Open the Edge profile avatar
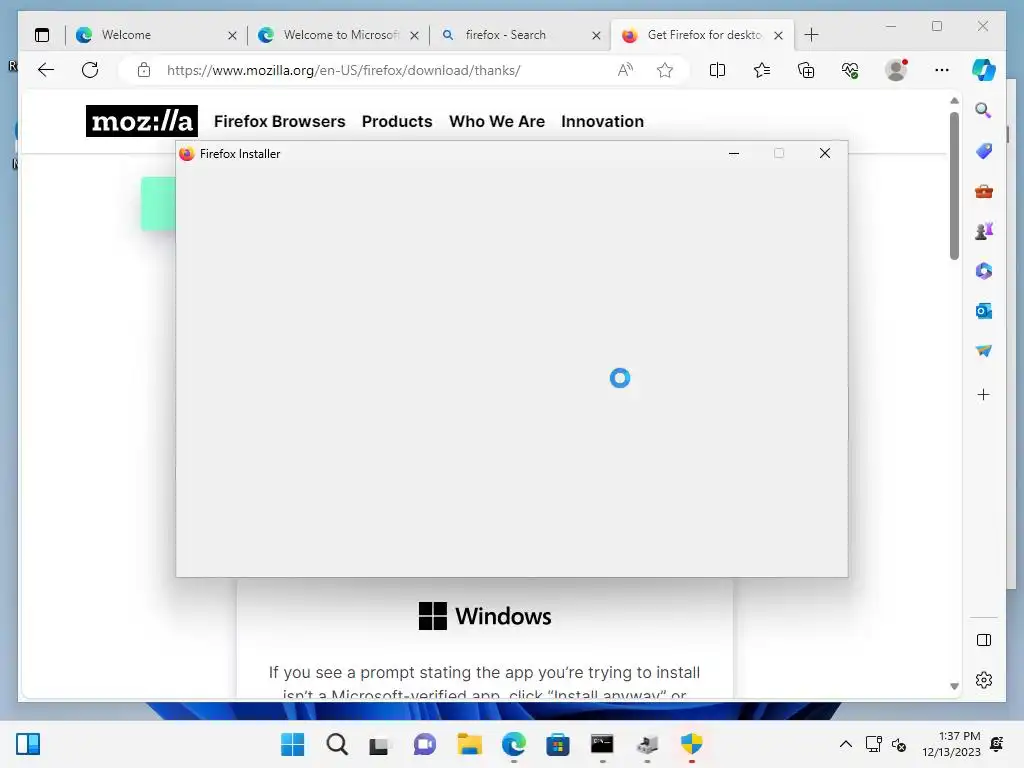This screenshot has height=768, width=1024. coord(896,70)
